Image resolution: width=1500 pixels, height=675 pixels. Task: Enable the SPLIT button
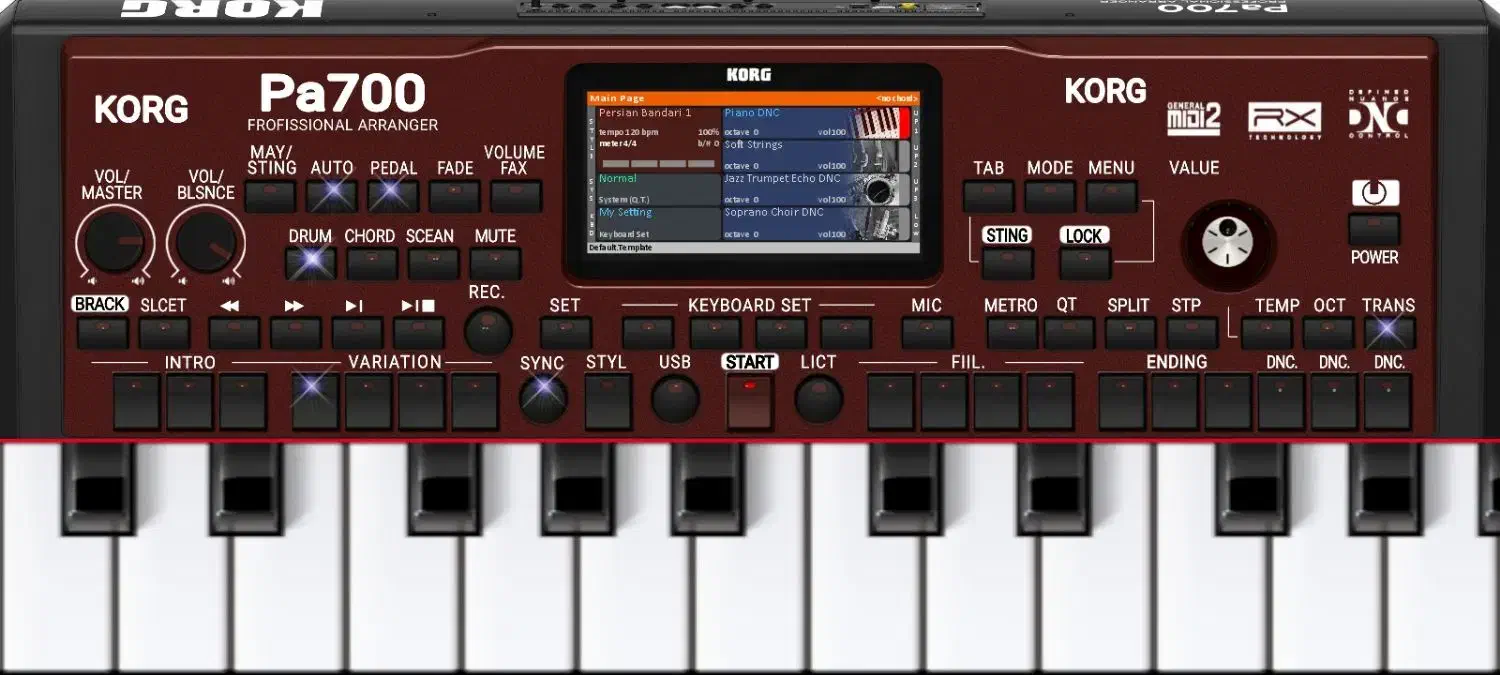(1129, 333)
